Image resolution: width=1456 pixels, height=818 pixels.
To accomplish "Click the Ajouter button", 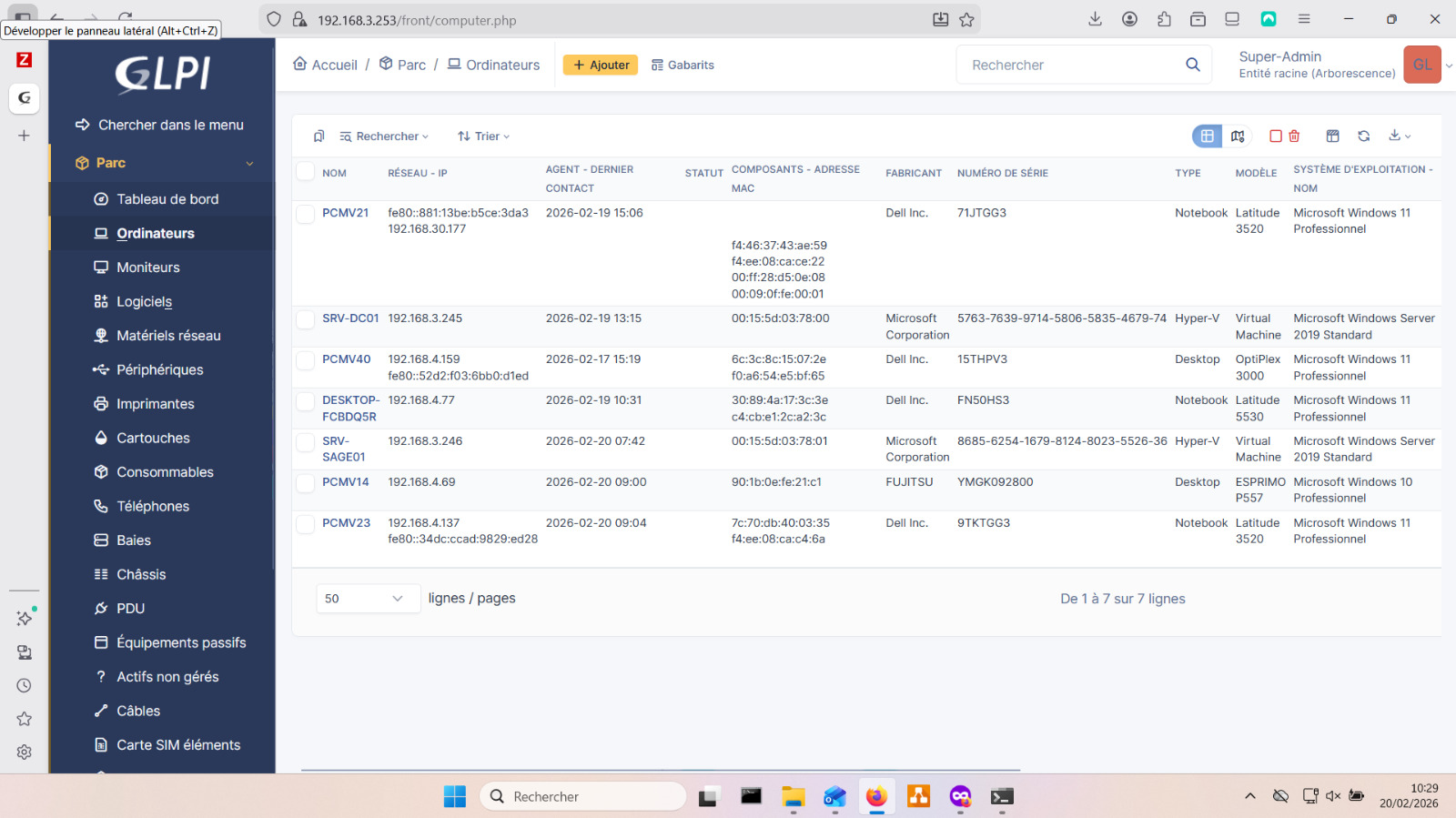I will pos(601,65).
